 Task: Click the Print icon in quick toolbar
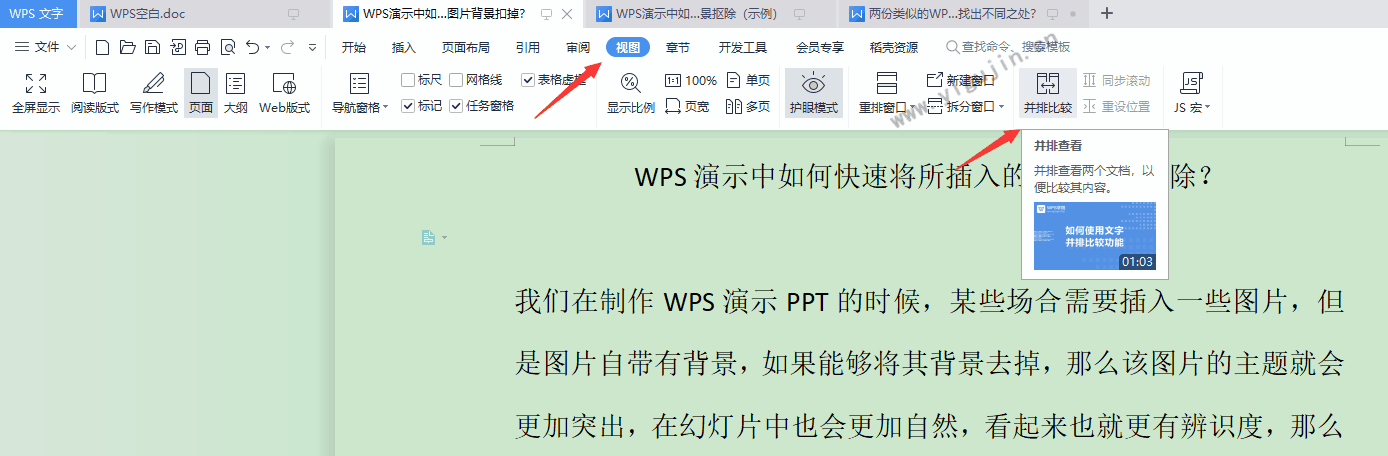click(203, 47)
